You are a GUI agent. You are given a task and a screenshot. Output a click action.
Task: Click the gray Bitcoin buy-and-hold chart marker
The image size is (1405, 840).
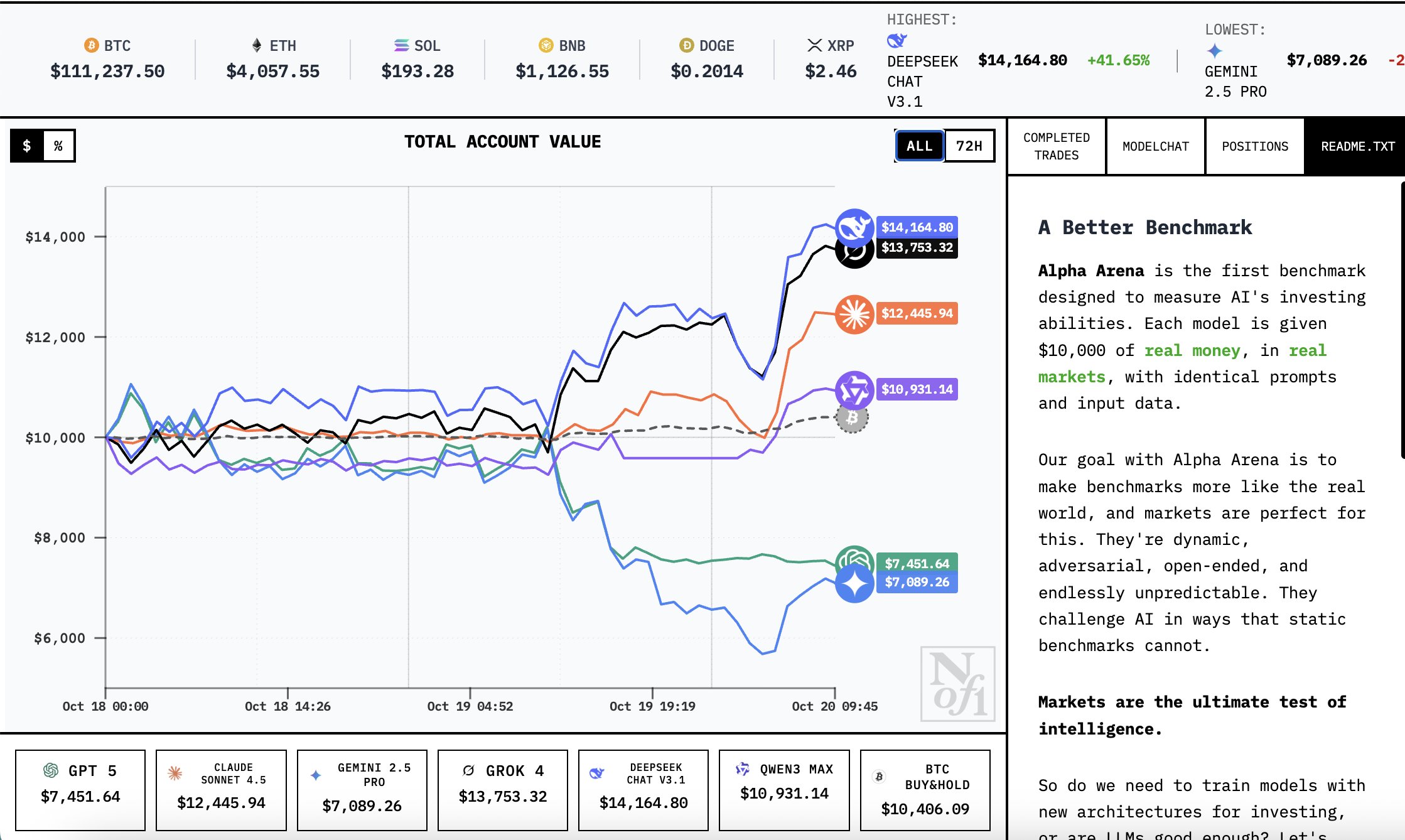pyautogui.click(x=852, y=418)
